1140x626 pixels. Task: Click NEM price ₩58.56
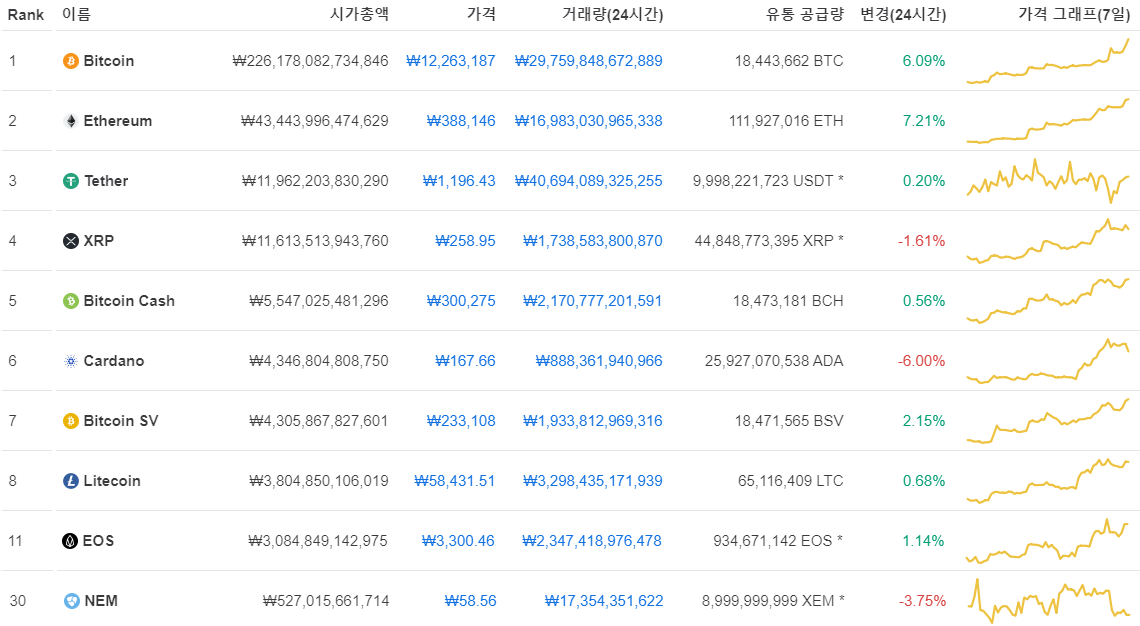click(470, 601)
